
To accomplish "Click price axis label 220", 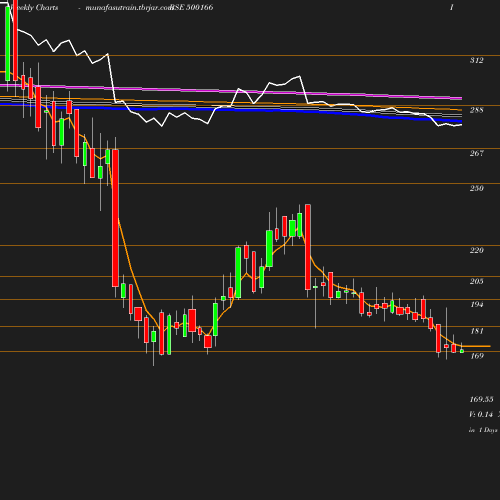I will 476,250.
